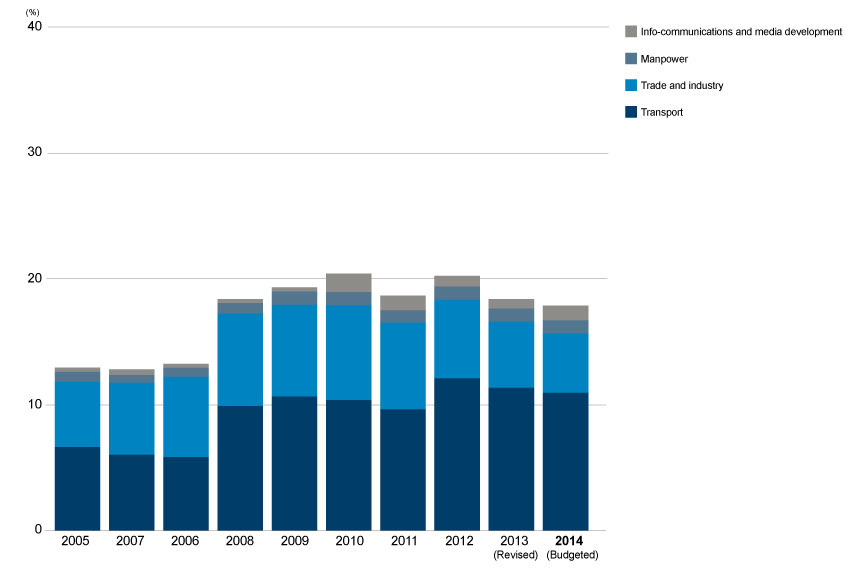850x569 pixels.
Task: Select the Transport legend label
Action: click(x=662, y=113)
